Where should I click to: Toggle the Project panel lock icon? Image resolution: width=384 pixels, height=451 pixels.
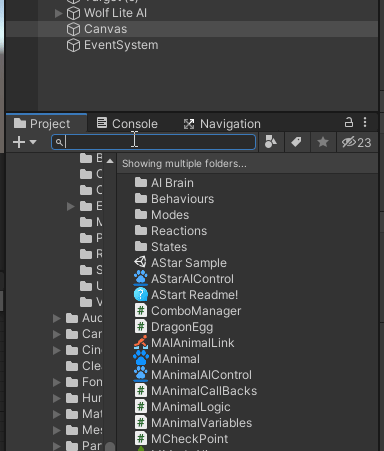pos(349,122)
